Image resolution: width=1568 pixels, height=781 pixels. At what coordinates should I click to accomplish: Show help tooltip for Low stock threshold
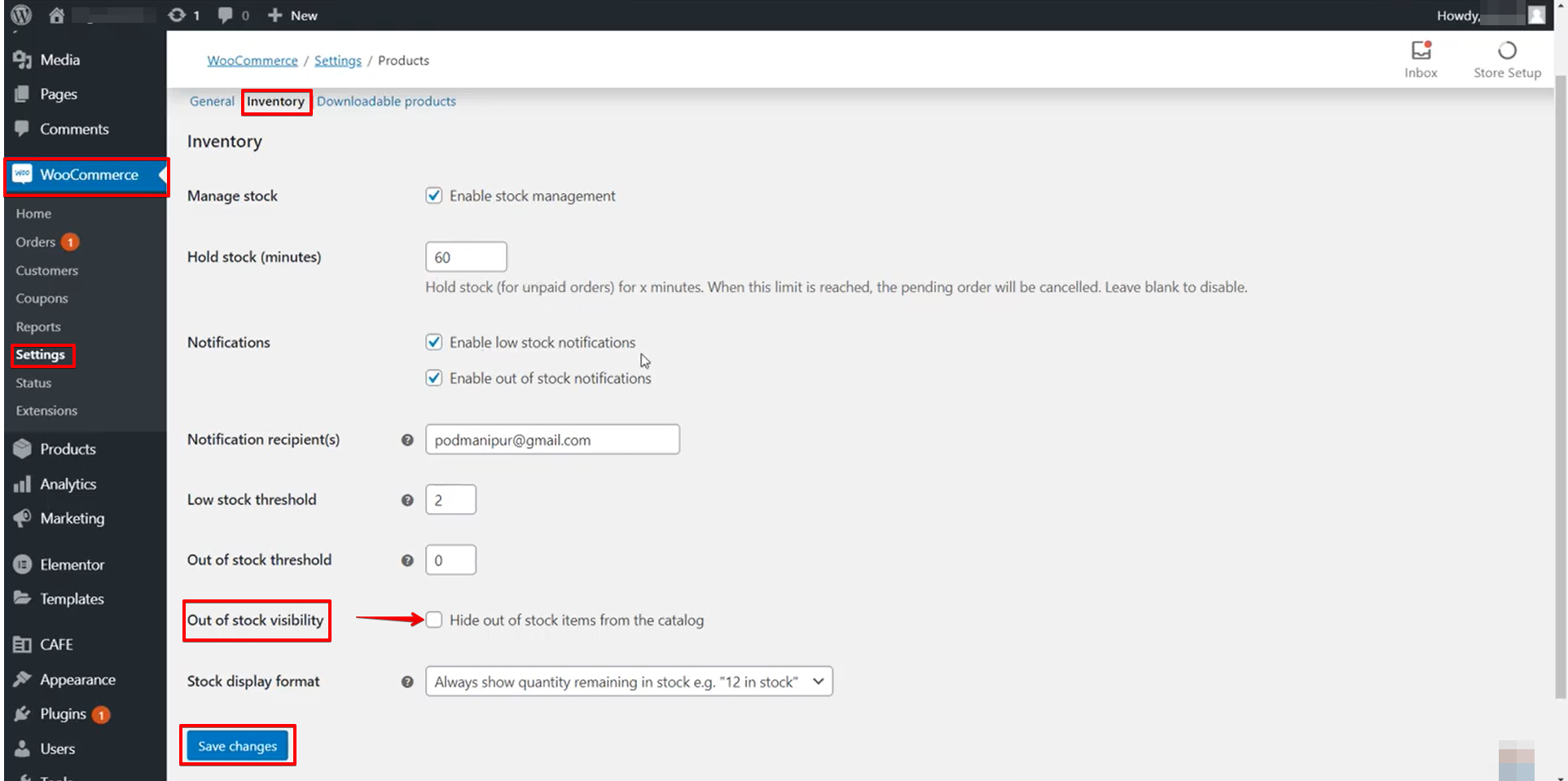407,500
